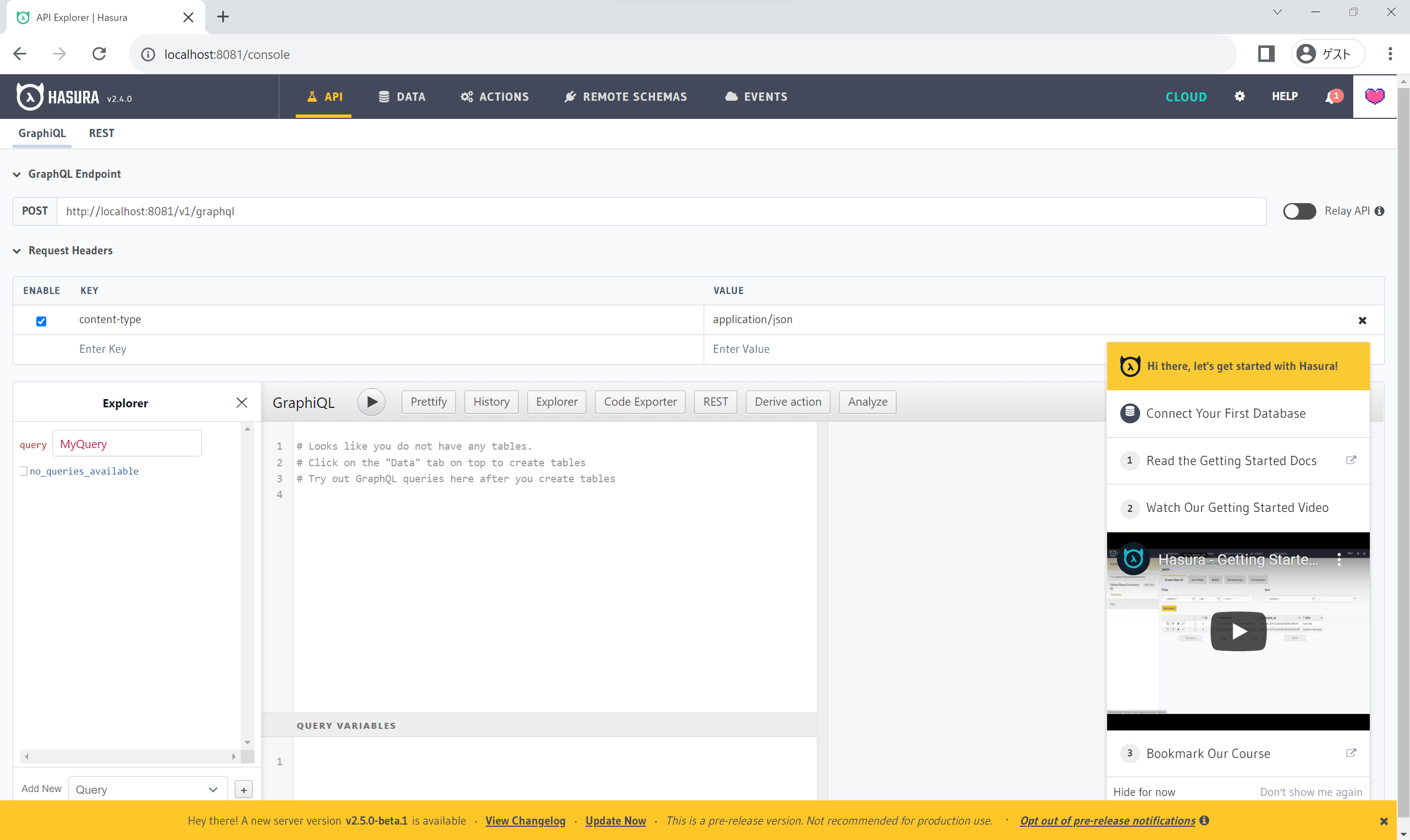
Task: Open the REMOTE SCHEMAS tab
Action: [625, 96]
